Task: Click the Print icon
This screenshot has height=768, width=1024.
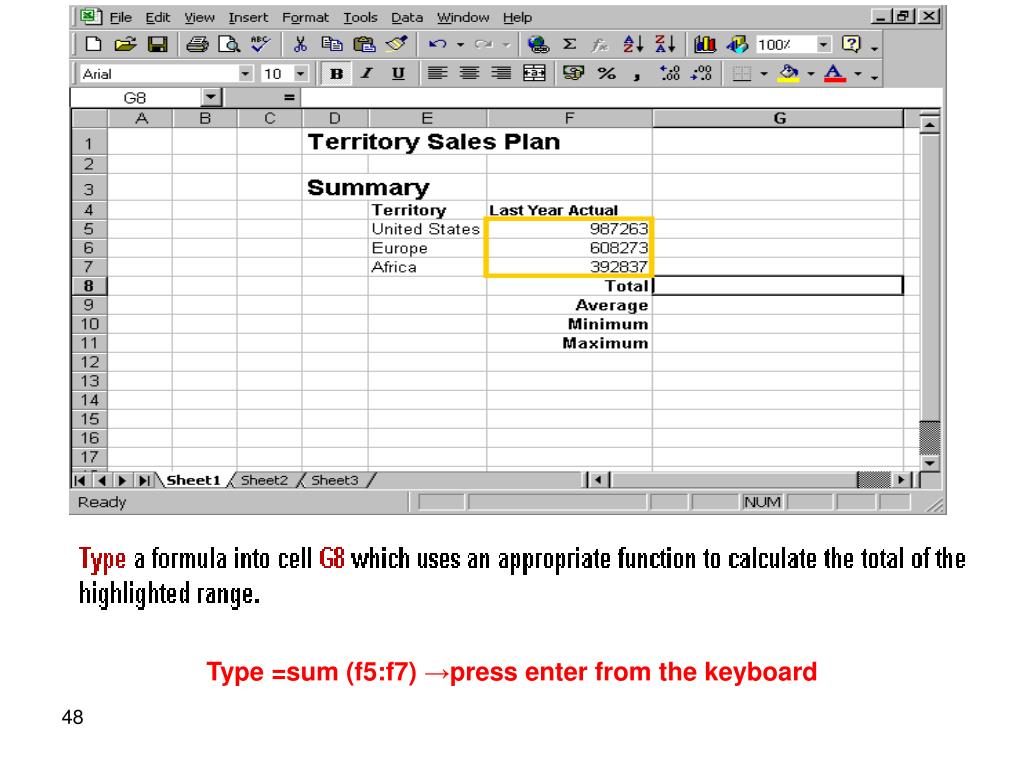Action: click(197, 44)
